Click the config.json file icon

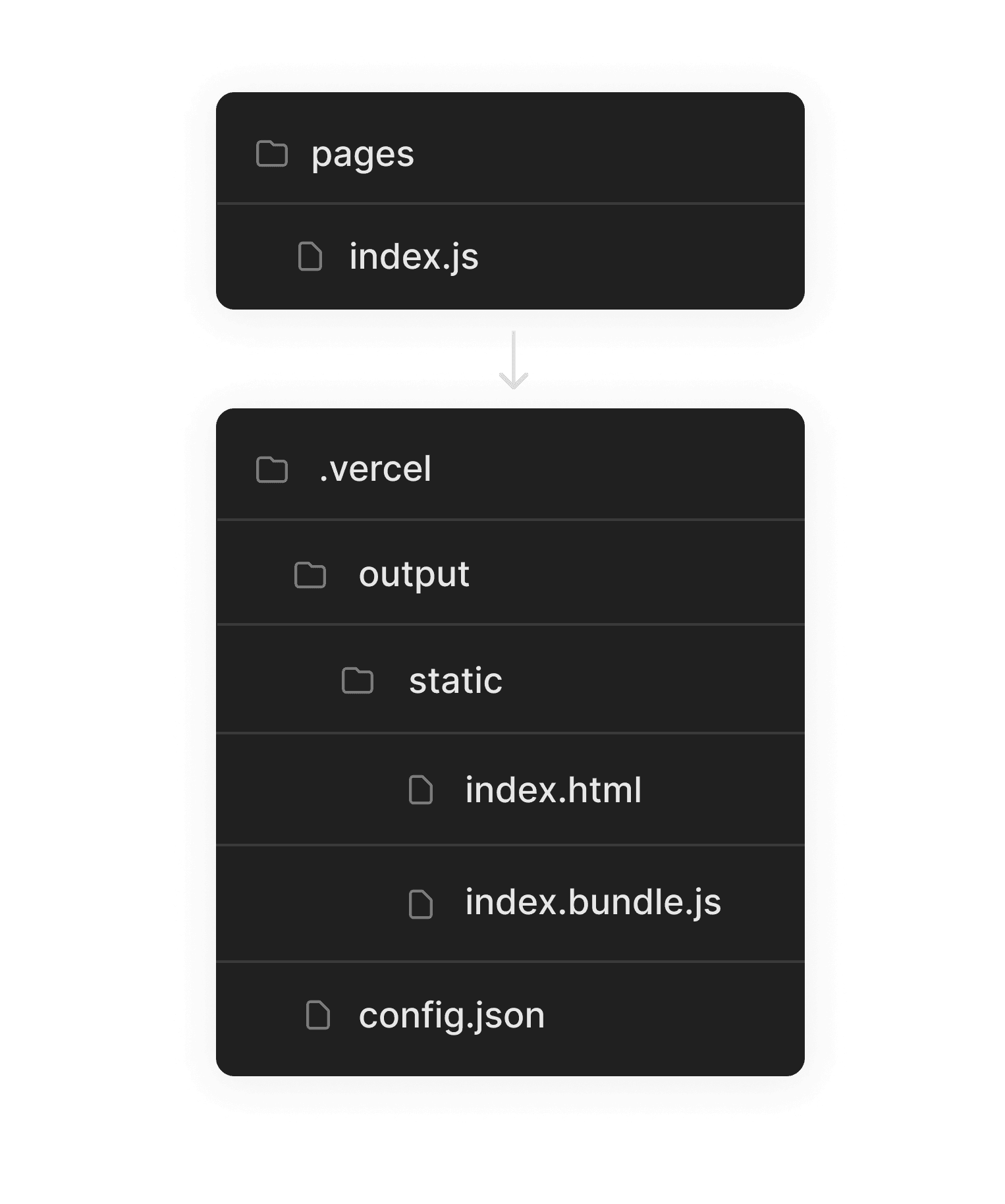tap(318, 1015)
